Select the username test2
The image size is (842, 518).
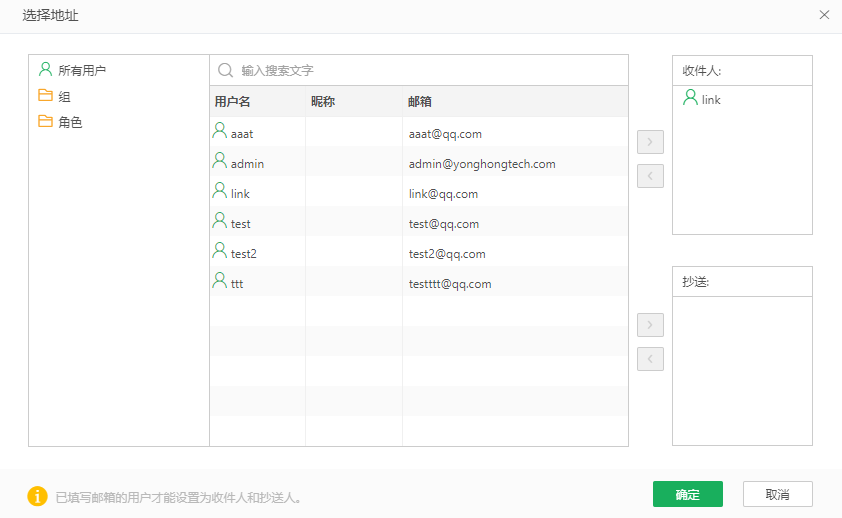pos(244,254)
